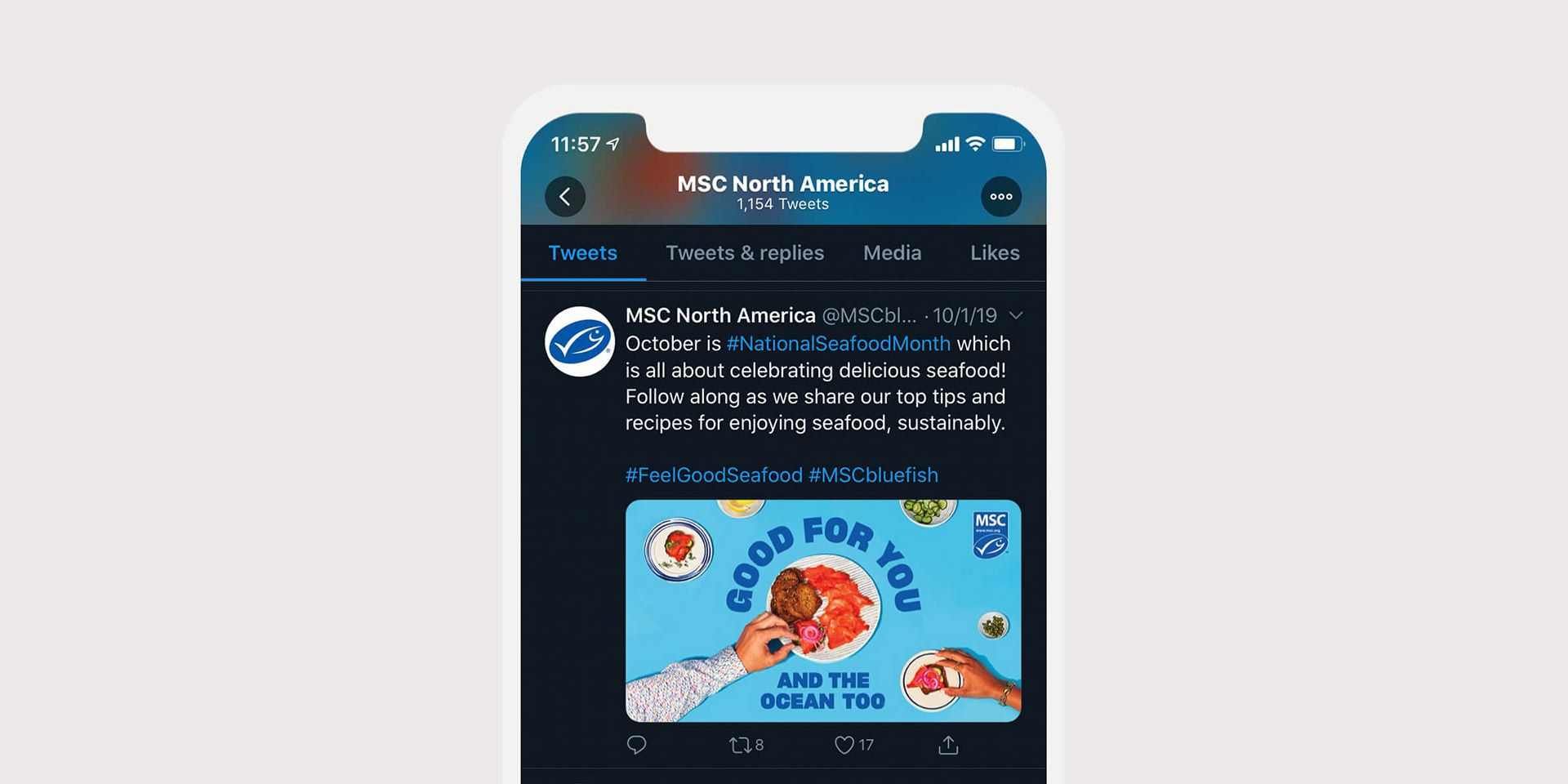1568x784 pixels.
Task: Click the reply speech bubble icon
Action: (636, 745)
